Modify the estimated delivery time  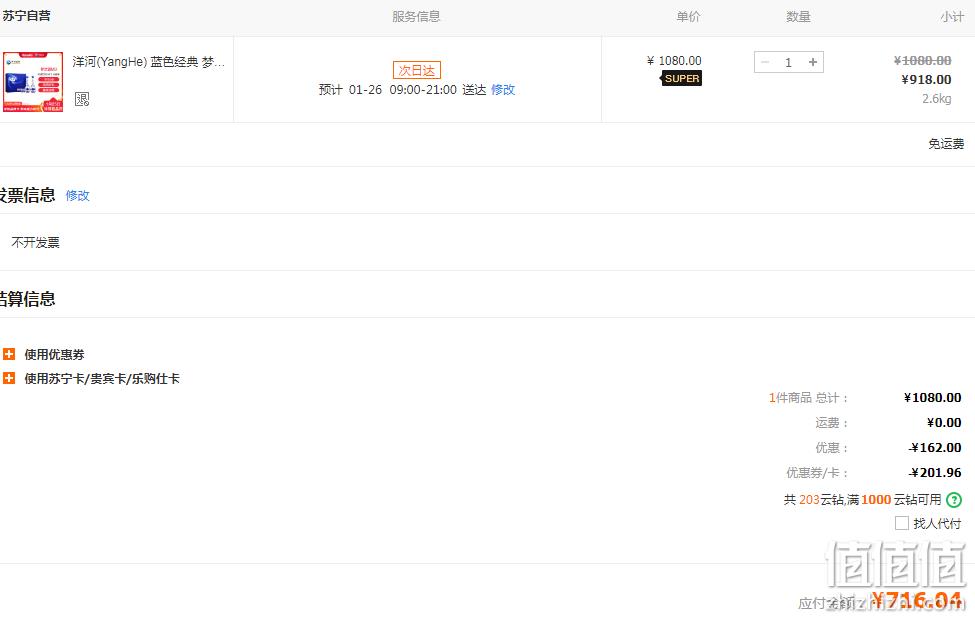[503, 90]
